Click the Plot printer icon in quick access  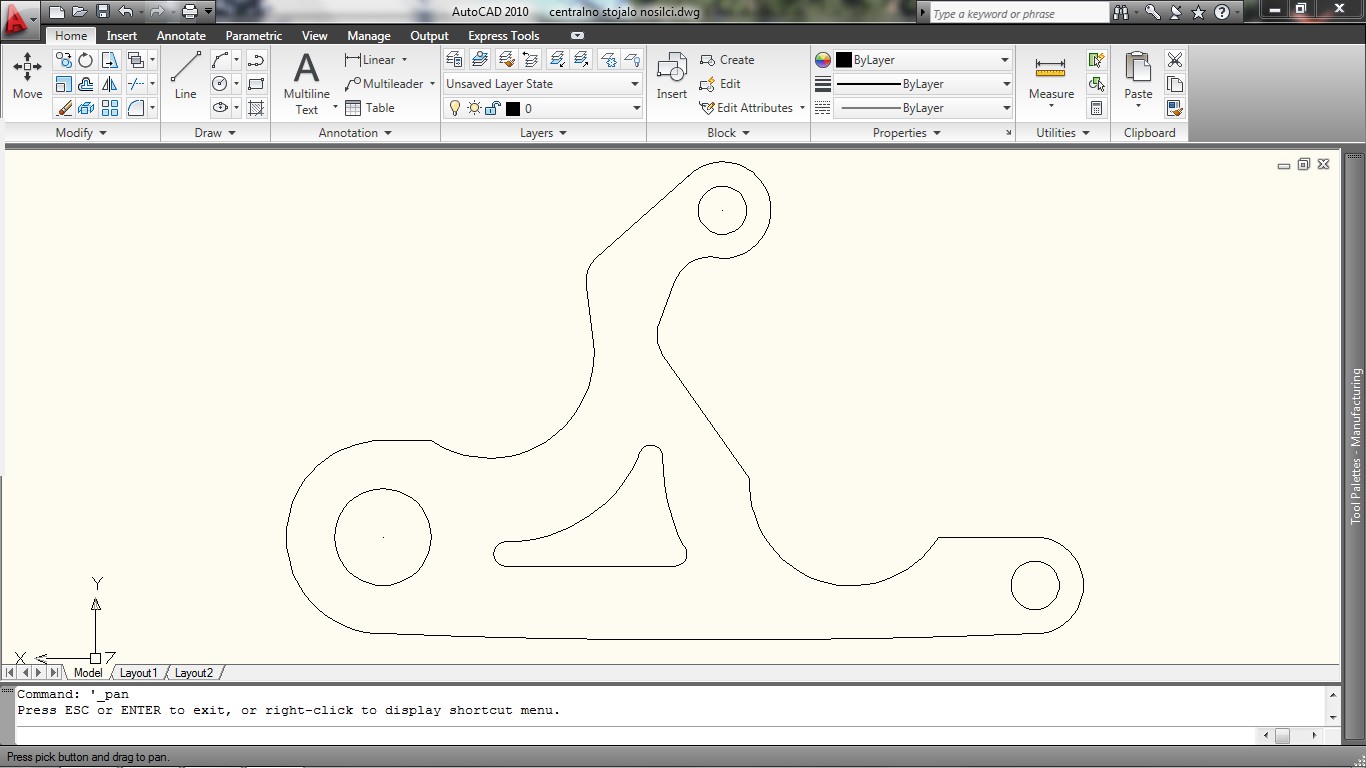[x=189, y=12]
